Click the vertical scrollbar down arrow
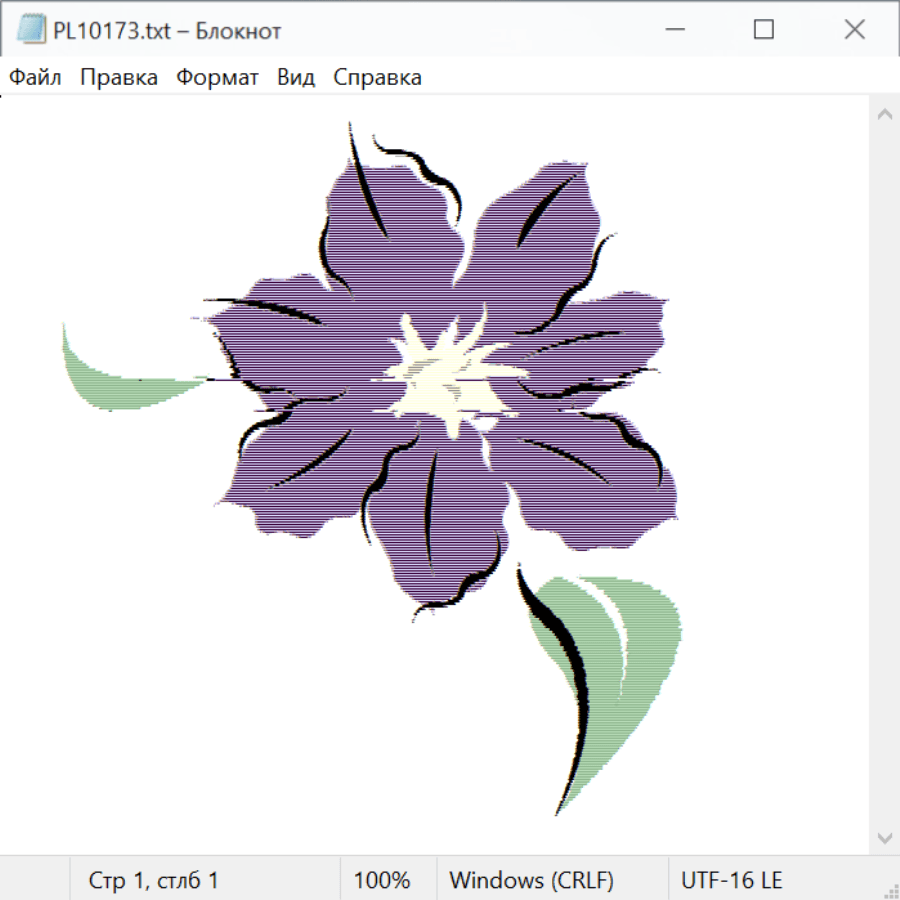Image resolution: width=900 pixels, height=900 pixels. [884, 837]
